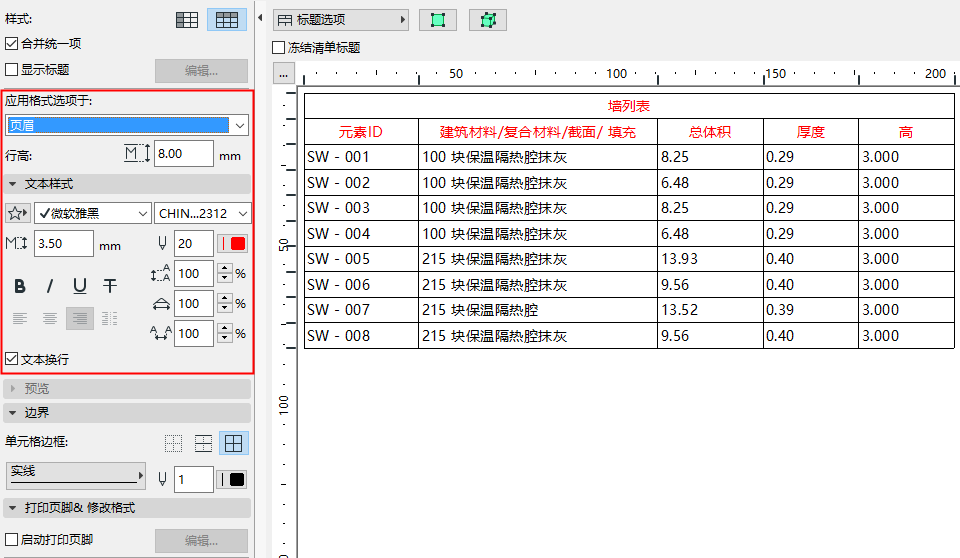This screenshot has width=960, height=558.
Task: Open the 标题选项 dropdown
Action: click(341, 20)
